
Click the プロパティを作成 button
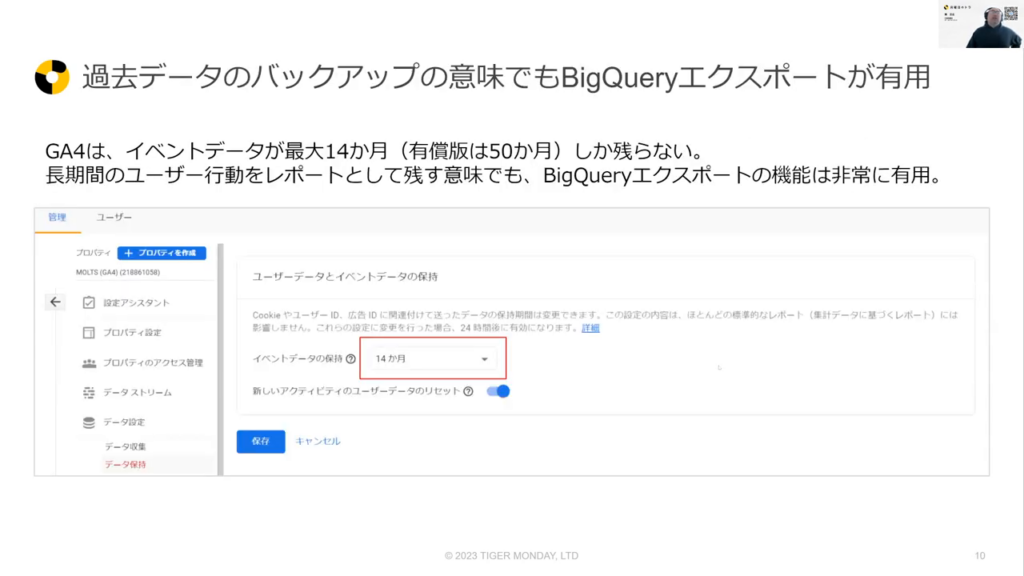click(162, 254)
